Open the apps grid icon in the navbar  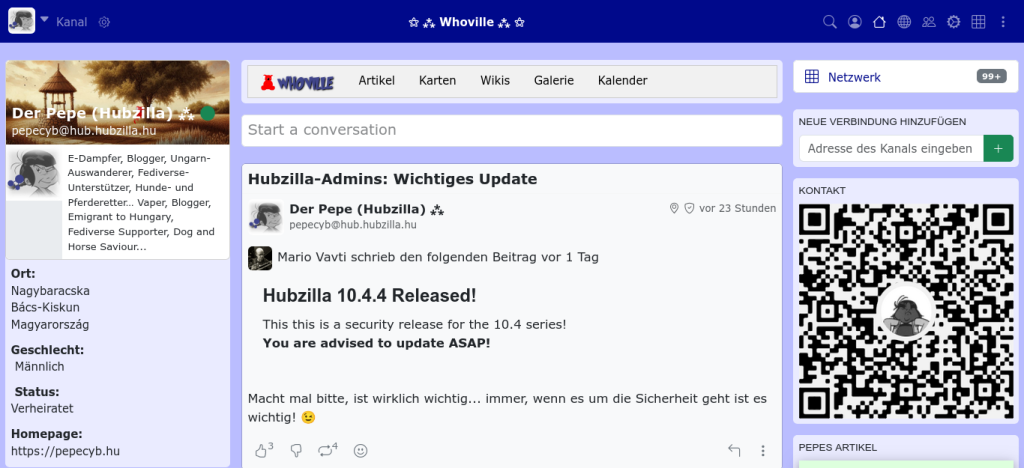coord(978,22)
